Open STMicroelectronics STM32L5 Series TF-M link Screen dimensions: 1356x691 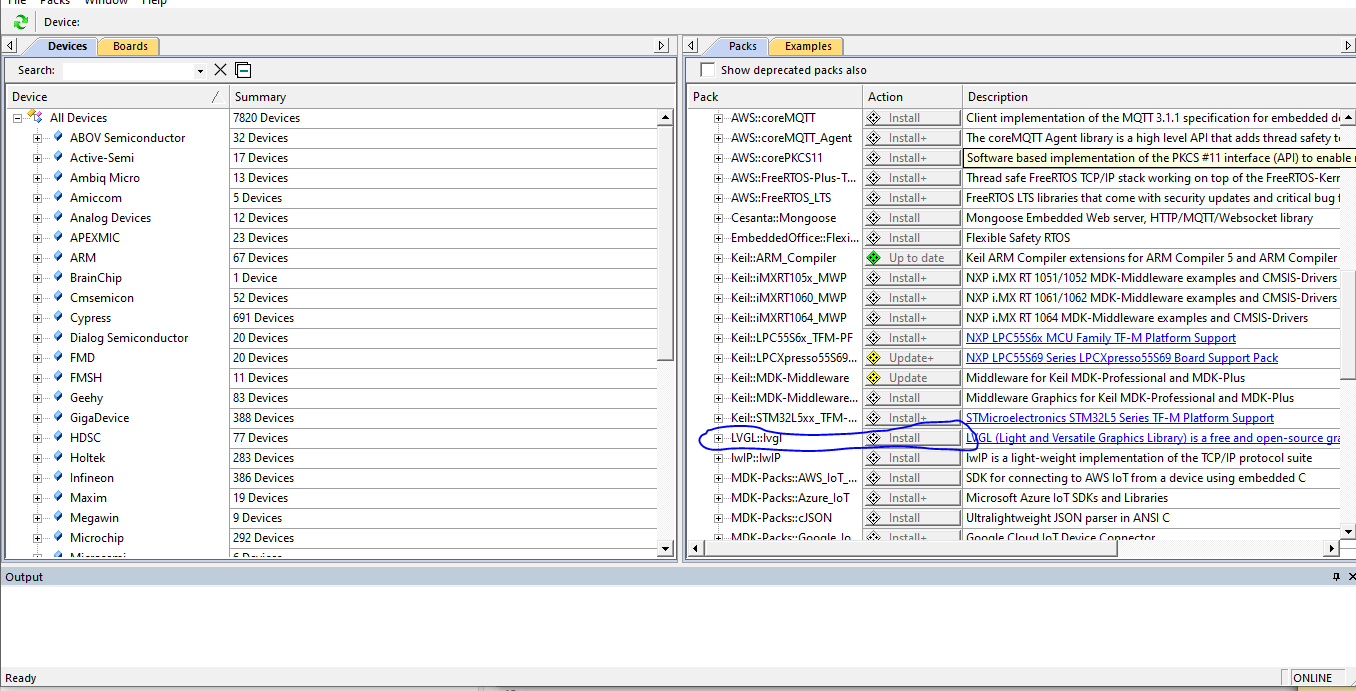click(x=1120, y=418)
